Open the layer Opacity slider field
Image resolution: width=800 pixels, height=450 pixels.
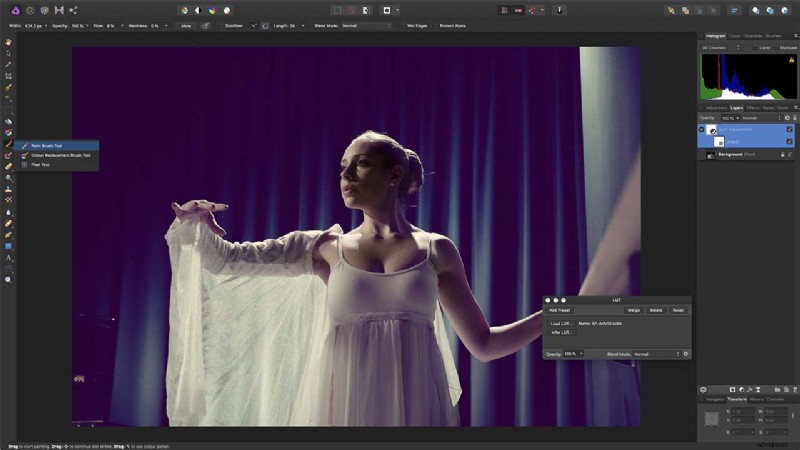tap(730, 118)
